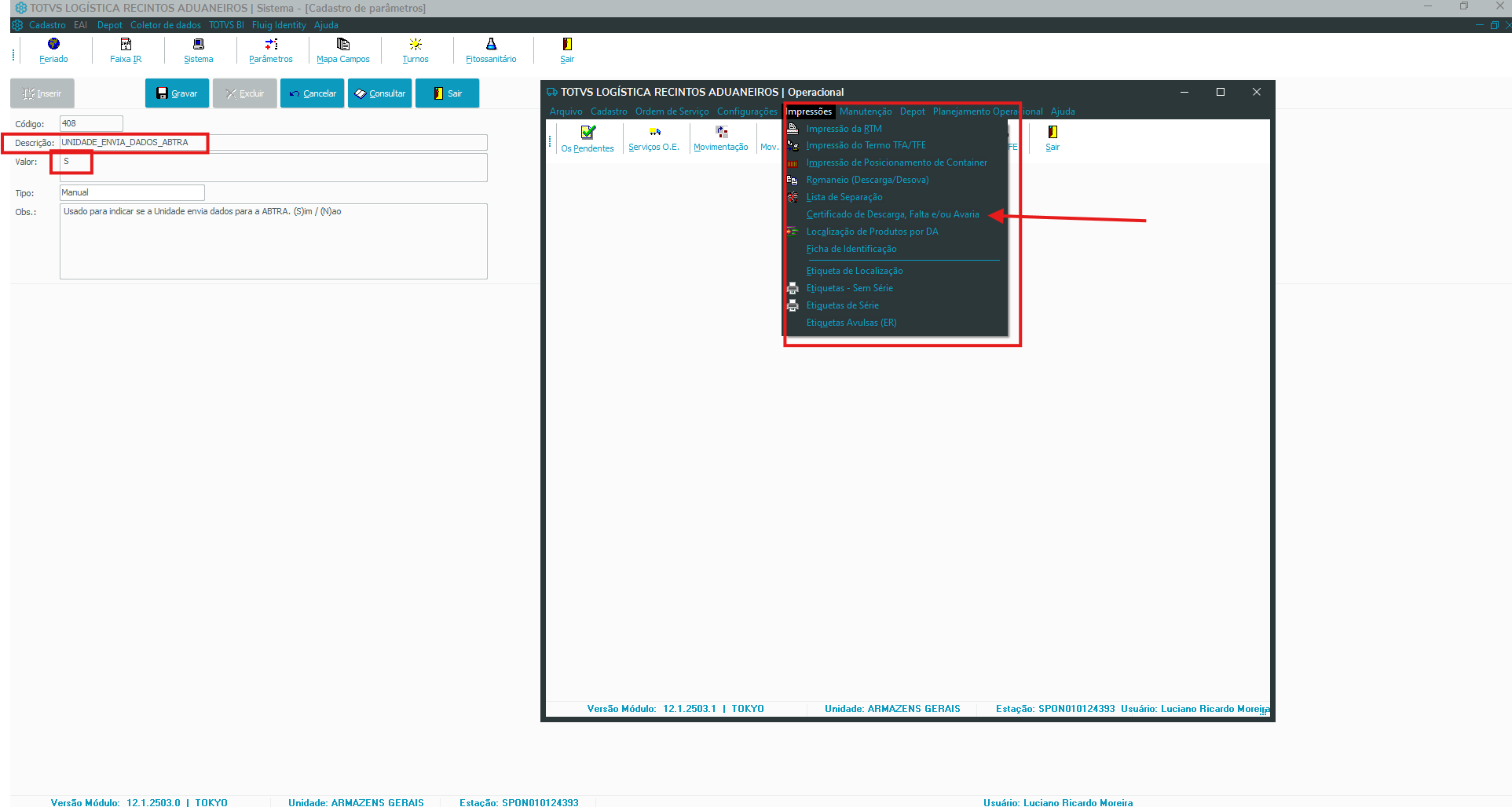1512x807 pixels.
Task: Click the Inserir button
Action: click(42, 93)
